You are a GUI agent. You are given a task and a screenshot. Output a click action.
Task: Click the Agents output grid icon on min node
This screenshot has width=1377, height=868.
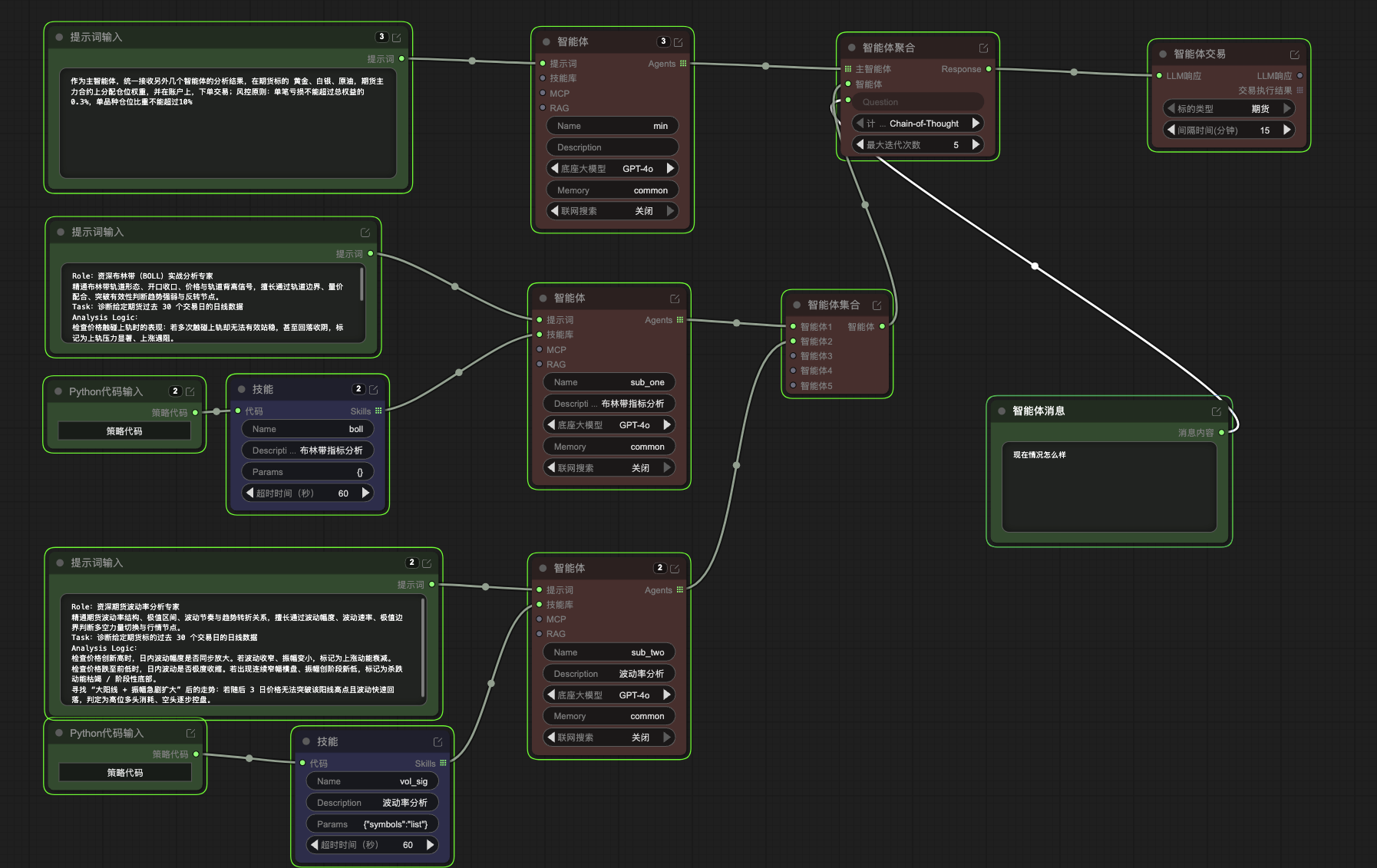pos(683,64)
